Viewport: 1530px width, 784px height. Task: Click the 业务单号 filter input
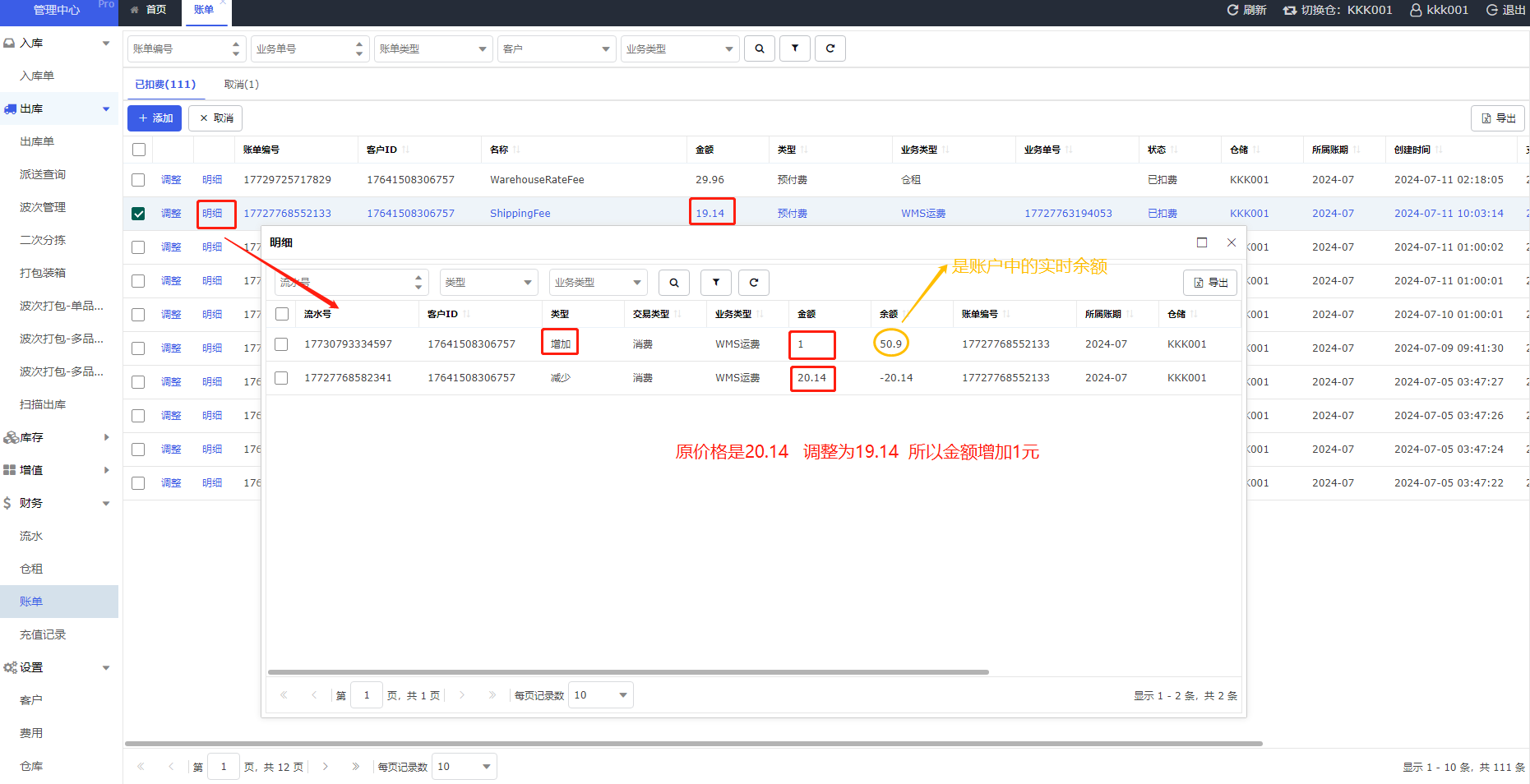310,48
